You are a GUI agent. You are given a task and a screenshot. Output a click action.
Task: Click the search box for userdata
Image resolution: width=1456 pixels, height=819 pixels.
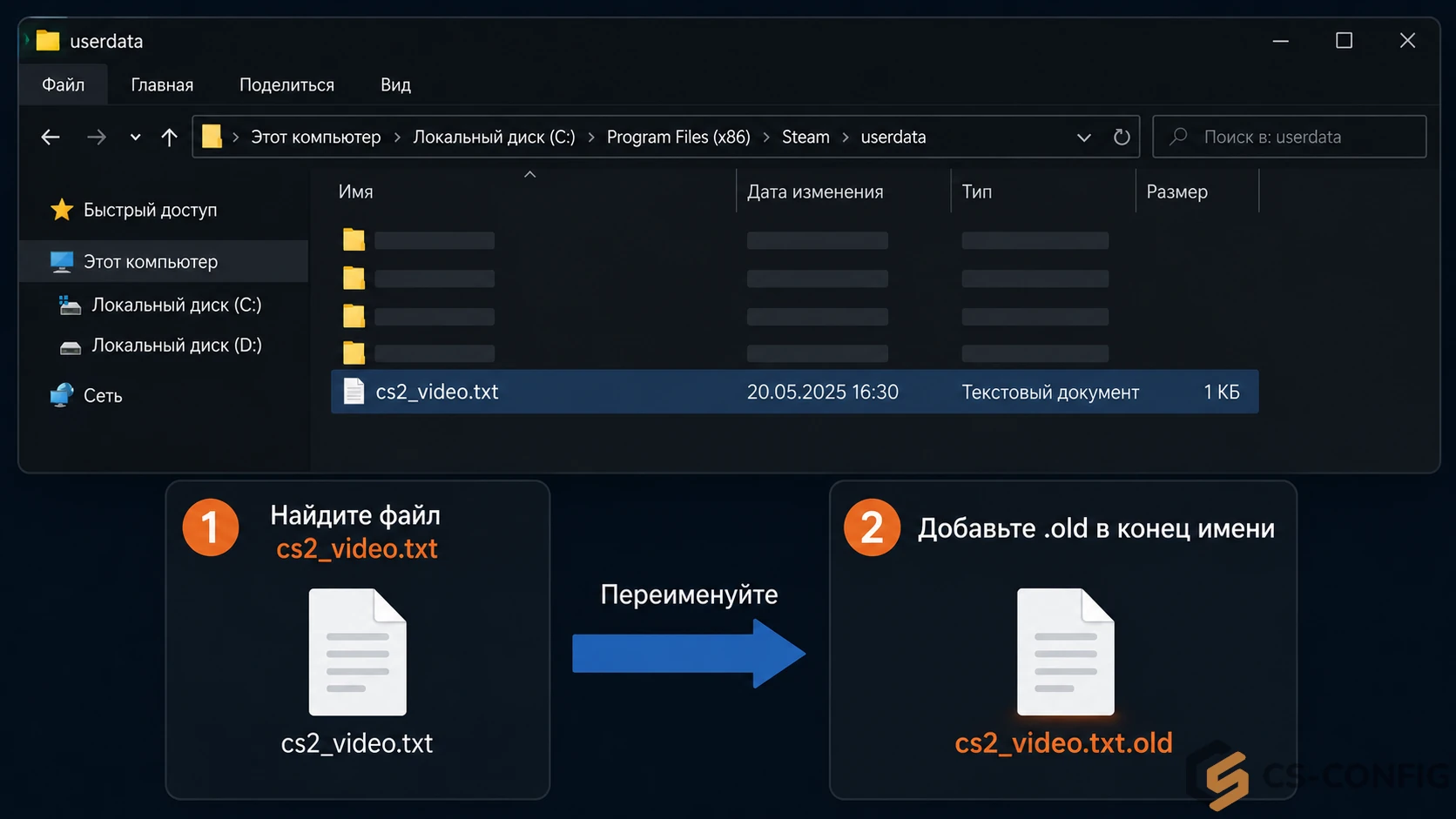click(1290, 137)
